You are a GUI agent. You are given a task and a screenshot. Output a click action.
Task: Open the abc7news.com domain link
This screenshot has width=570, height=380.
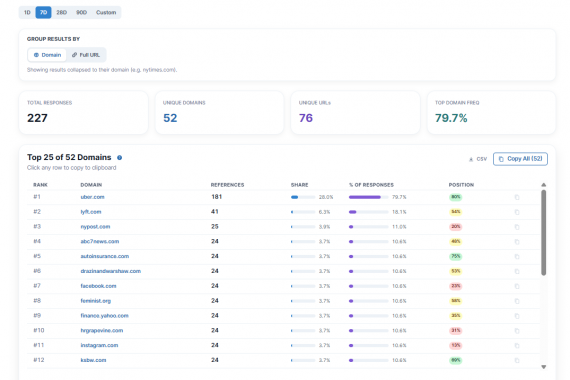(x=100, y=241)
